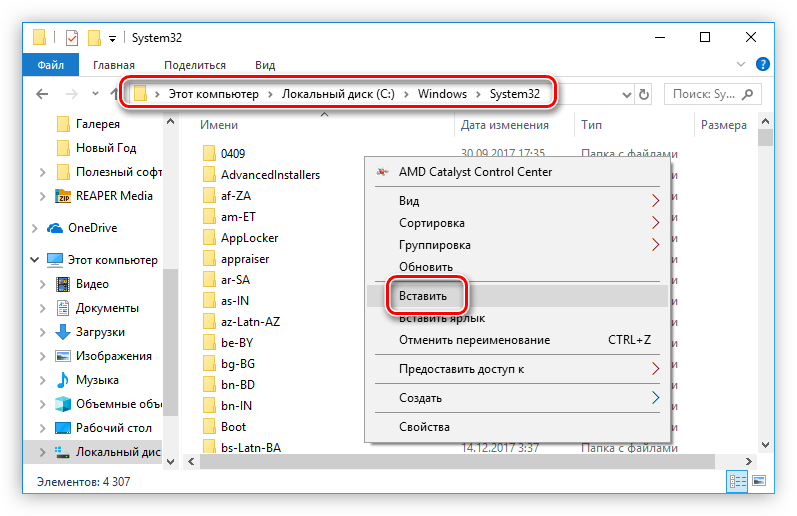The image size is (797, 516).
Task: Open the AppLocker folder in list
Action: 249,238
